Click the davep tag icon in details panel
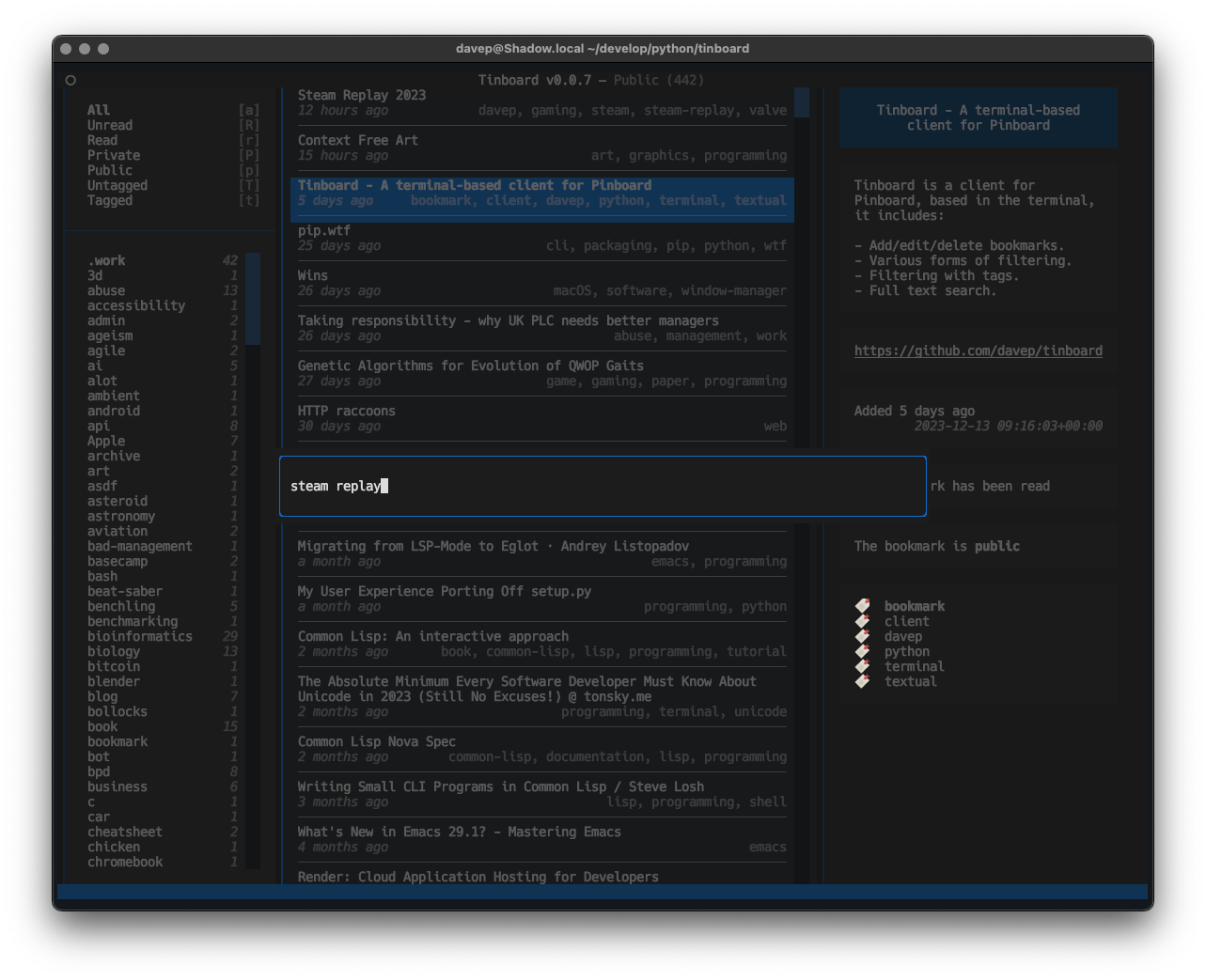 (862, 636)
